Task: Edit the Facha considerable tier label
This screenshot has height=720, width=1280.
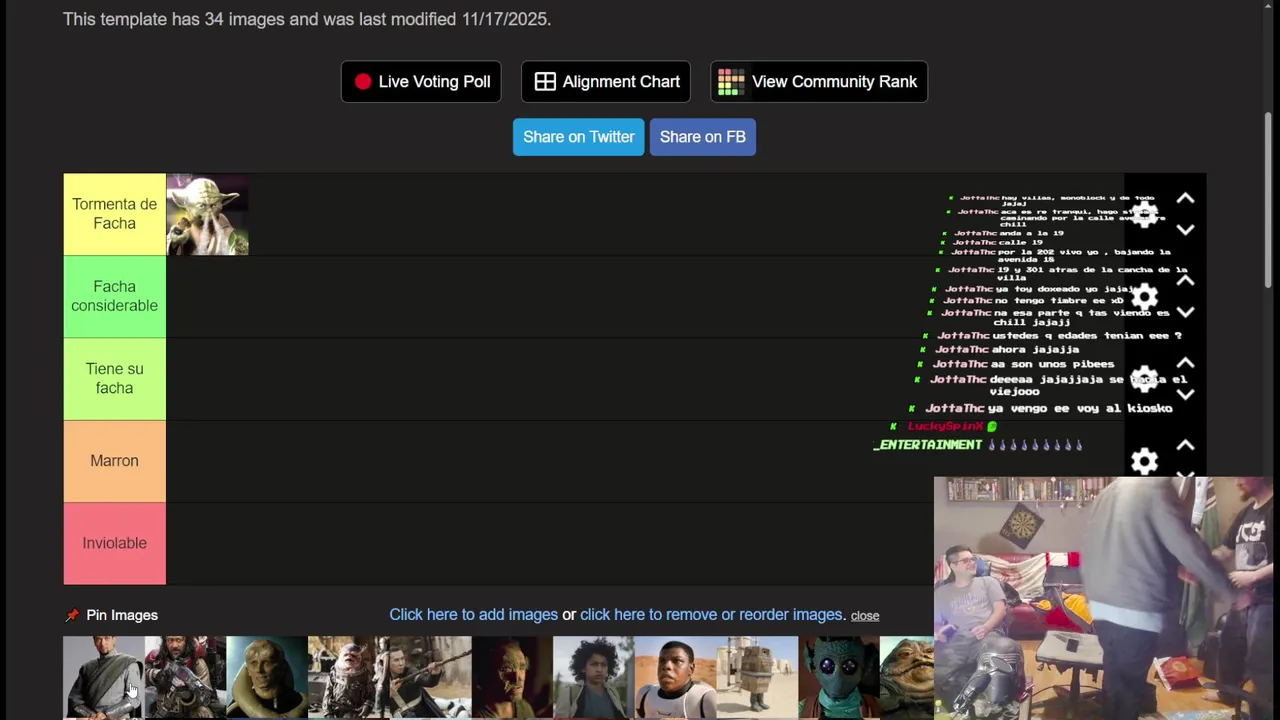Action: [x=114, y=296]
